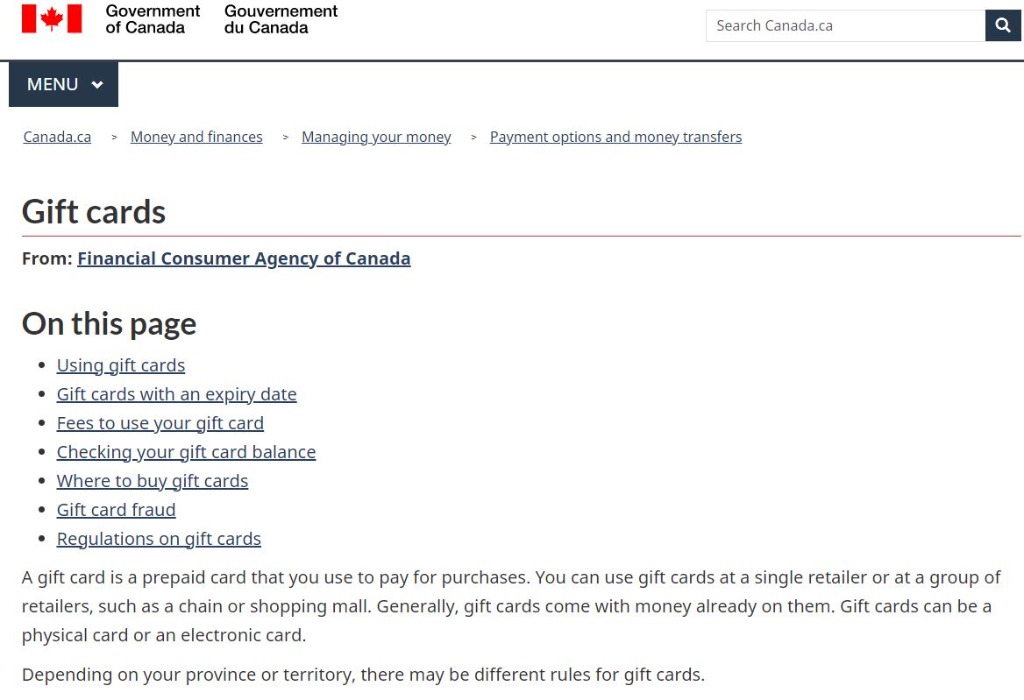This screenshot has height=700, width=1024.
Task: Open the Canada.ca breadcrumb link
Action: coord(57,137)
